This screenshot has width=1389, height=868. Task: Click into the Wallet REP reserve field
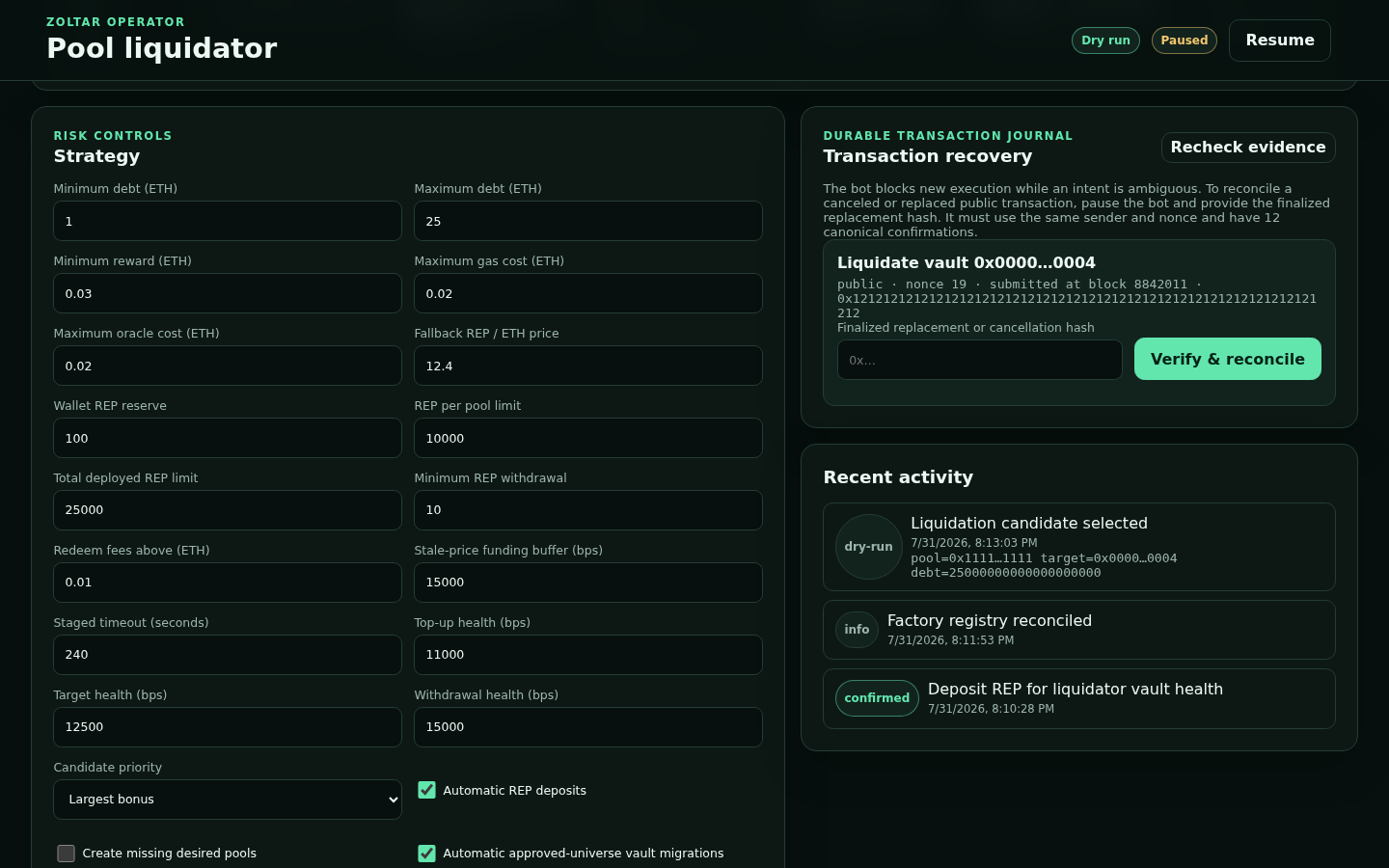pos(228,438)
